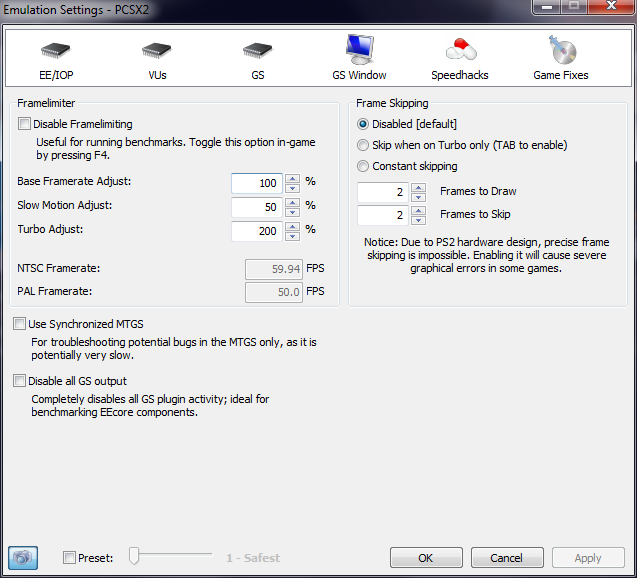Click the Frames to Skip field
This screenshot has height=578, width=637.
tap(383, 215)
